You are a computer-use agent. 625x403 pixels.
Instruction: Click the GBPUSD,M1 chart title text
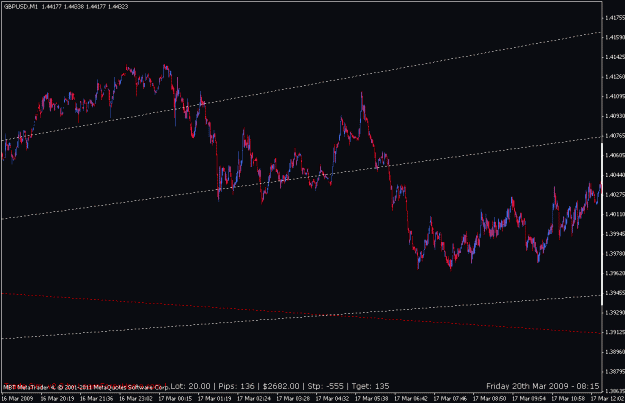point(21,6)
